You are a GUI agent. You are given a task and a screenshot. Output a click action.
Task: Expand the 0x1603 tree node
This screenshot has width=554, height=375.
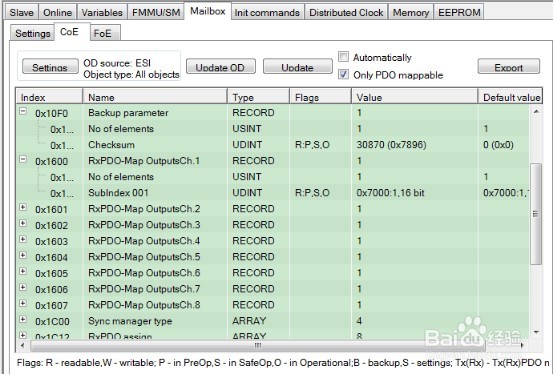click(x=23, y=239)
